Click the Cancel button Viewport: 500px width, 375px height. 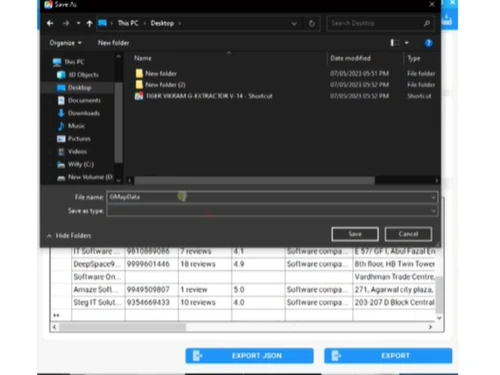[x=408, y=234]
